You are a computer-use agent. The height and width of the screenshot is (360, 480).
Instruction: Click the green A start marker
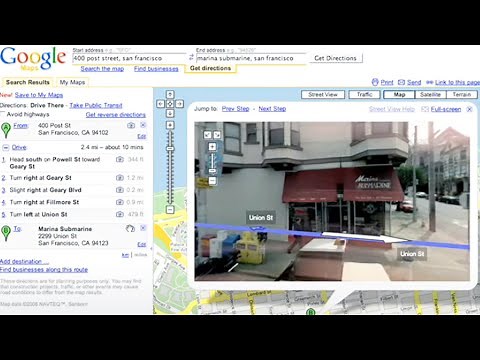6,130
